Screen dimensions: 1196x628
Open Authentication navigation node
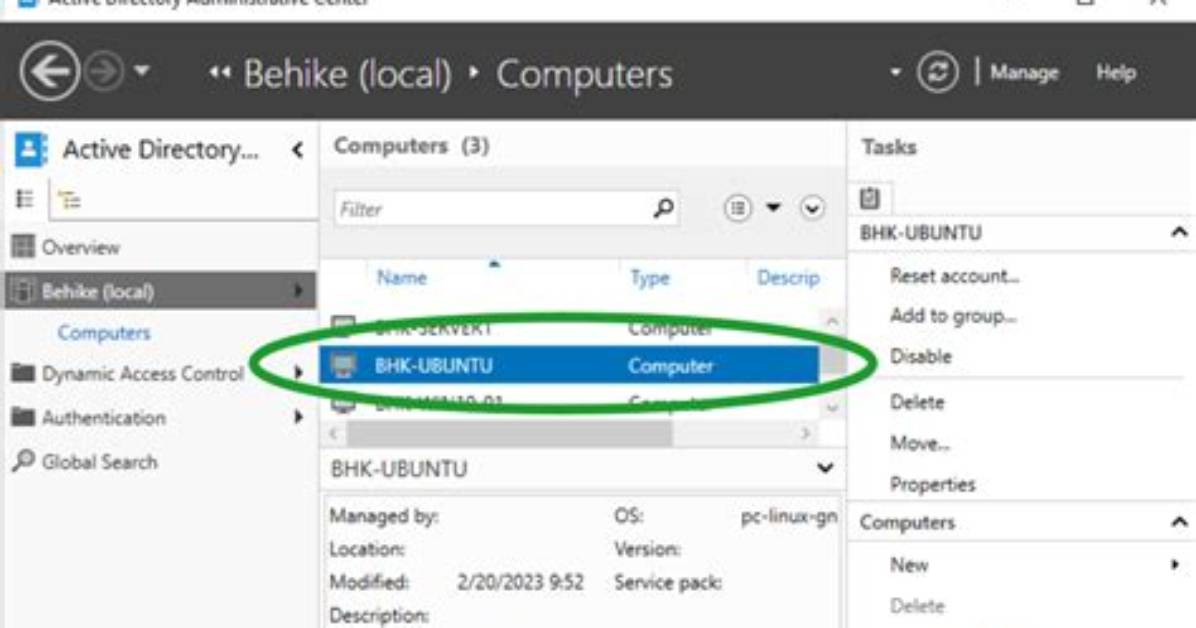click(x=104, y=417)
